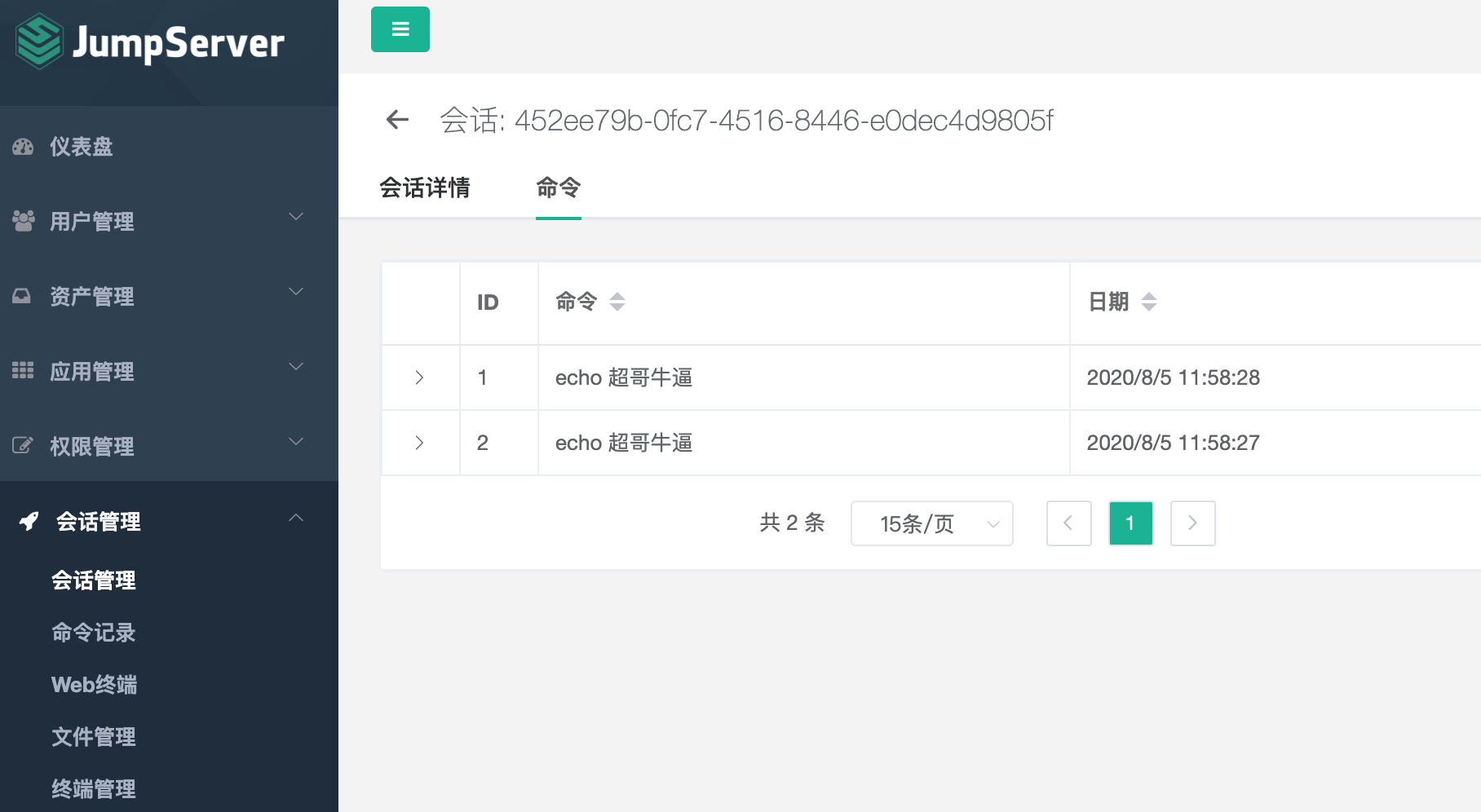The image size is (1481, 812).
Task: Select the 命令 tab
Action: point(559,188)
